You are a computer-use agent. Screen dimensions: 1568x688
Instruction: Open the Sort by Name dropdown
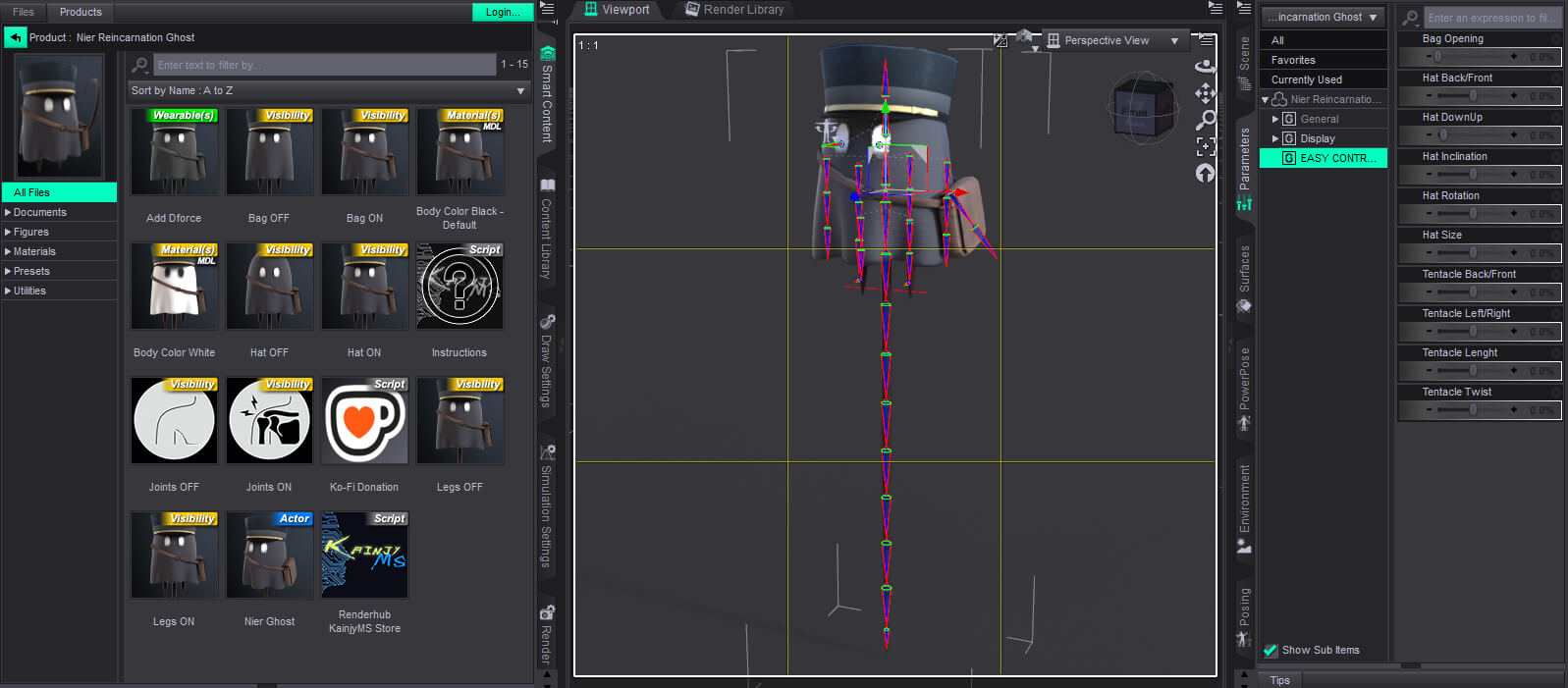coord(329,90)
